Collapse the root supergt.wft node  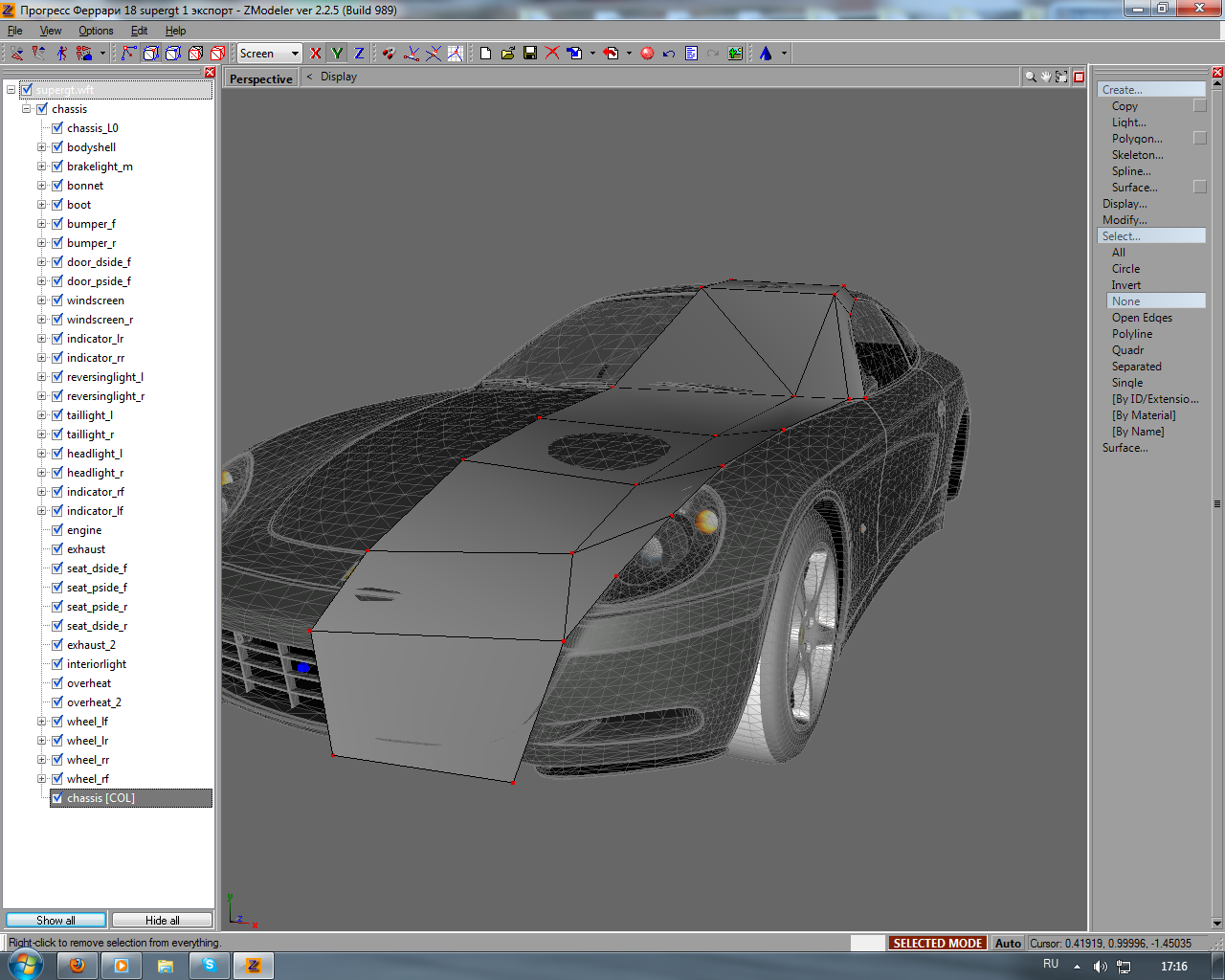coord(11,90)
